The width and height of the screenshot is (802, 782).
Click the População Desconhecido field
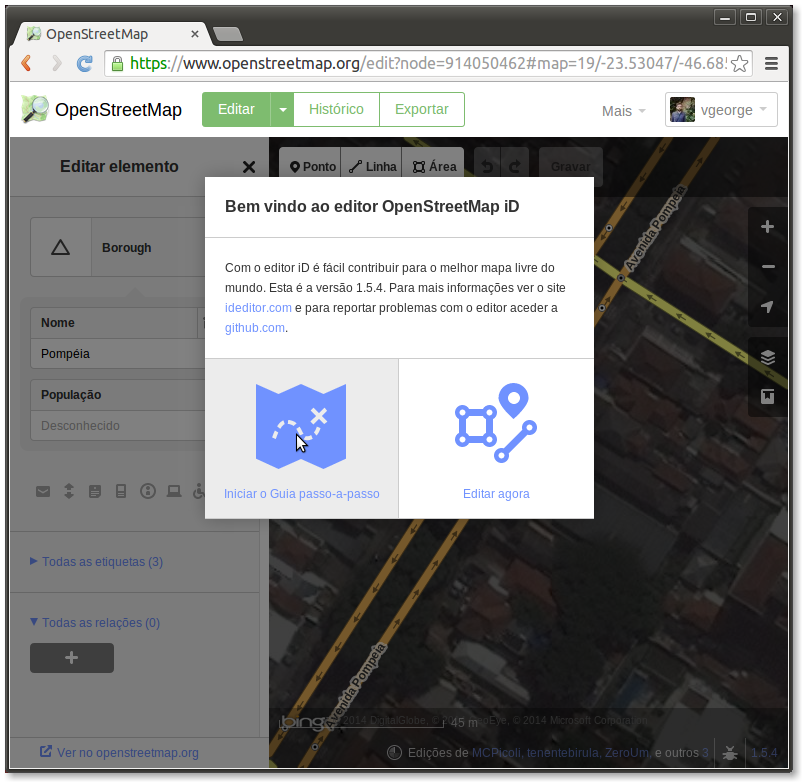click(x=119, y=426)
